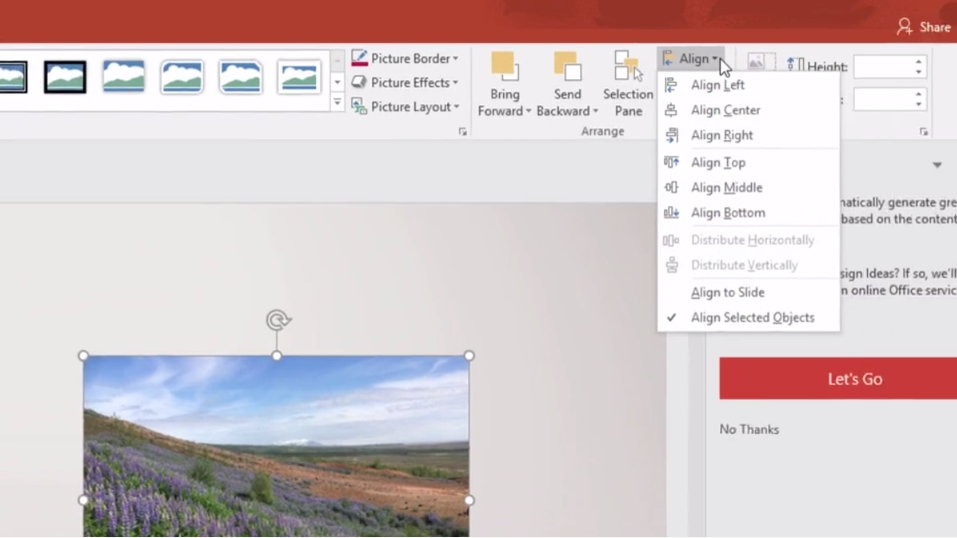Open the Bring Forward dropdown arrow
The image size is (957, 538).
click(529, 112)
